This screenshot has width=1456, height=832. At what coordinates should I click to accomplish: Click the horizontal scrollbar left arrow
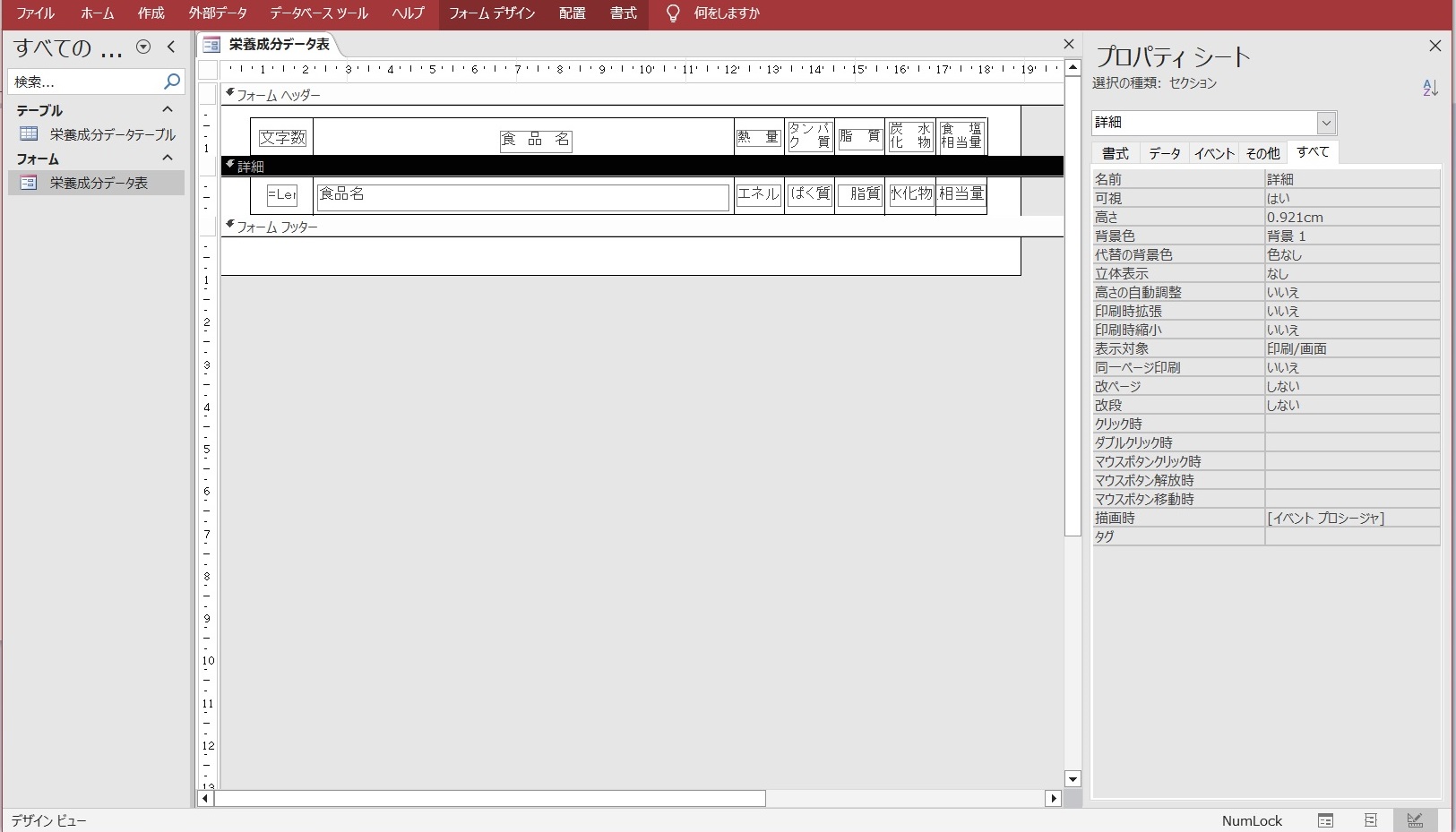(205, 798)
